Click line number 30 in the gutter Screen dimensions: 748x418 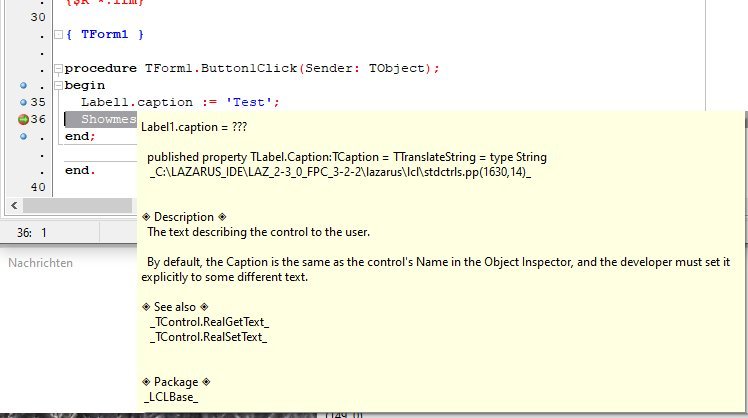coord(37,18)
